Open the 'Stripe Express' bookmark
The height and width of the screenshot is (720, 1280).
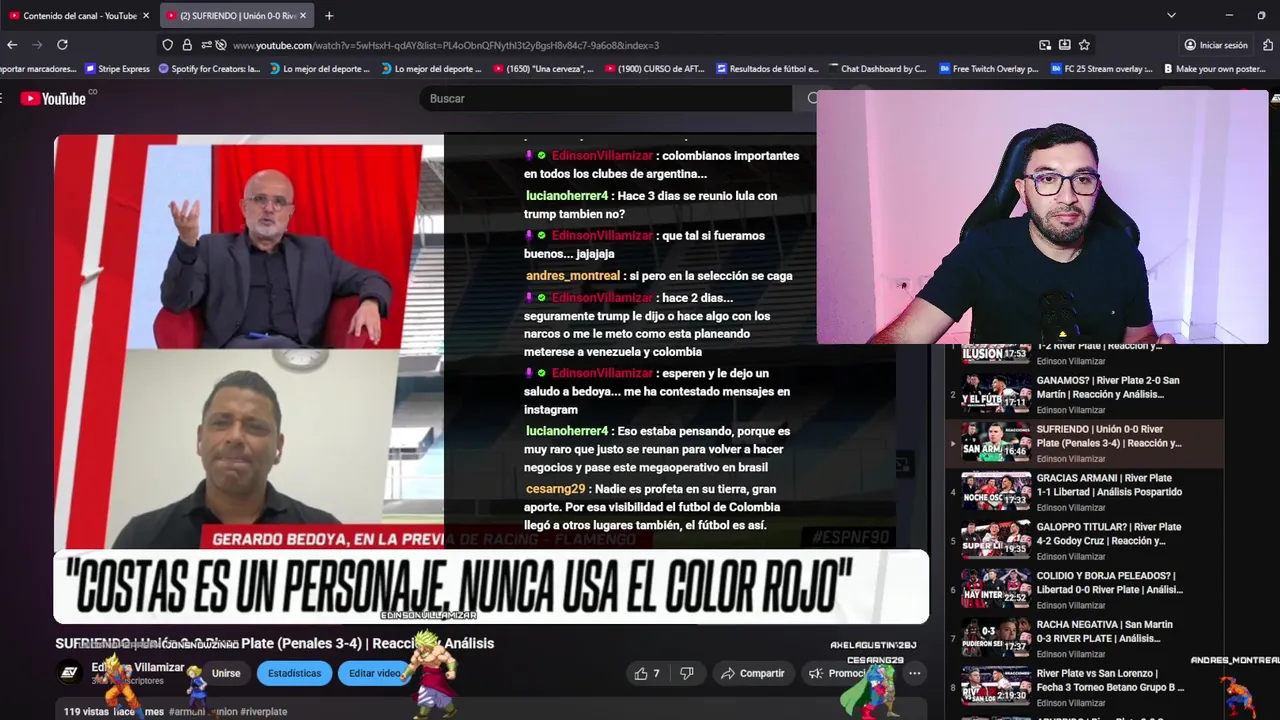coord(117,69)
